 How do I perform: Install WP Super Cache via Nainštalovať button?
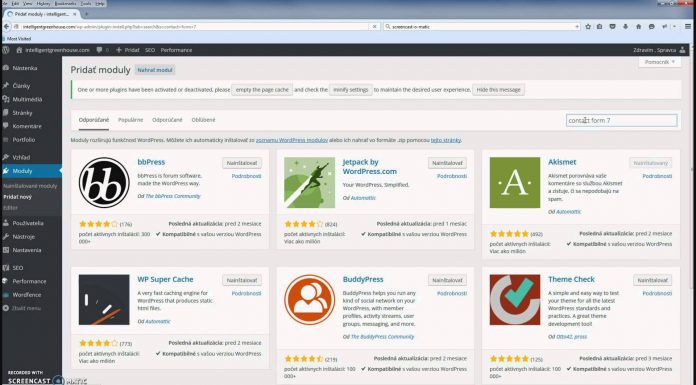coord(242,280)
